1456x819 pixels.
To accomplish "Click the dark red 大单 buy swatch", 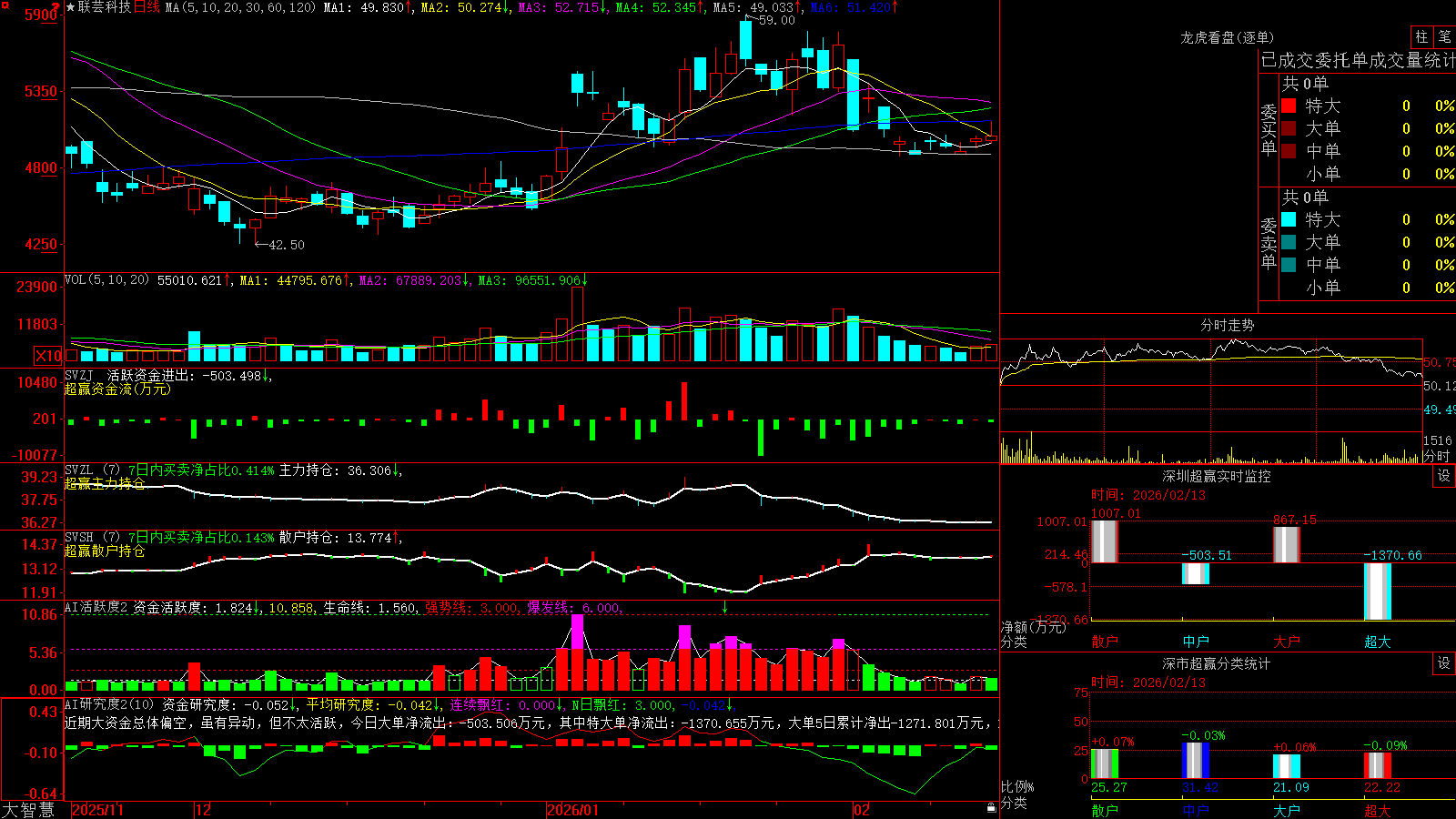I will click(x=1289, y=128).
